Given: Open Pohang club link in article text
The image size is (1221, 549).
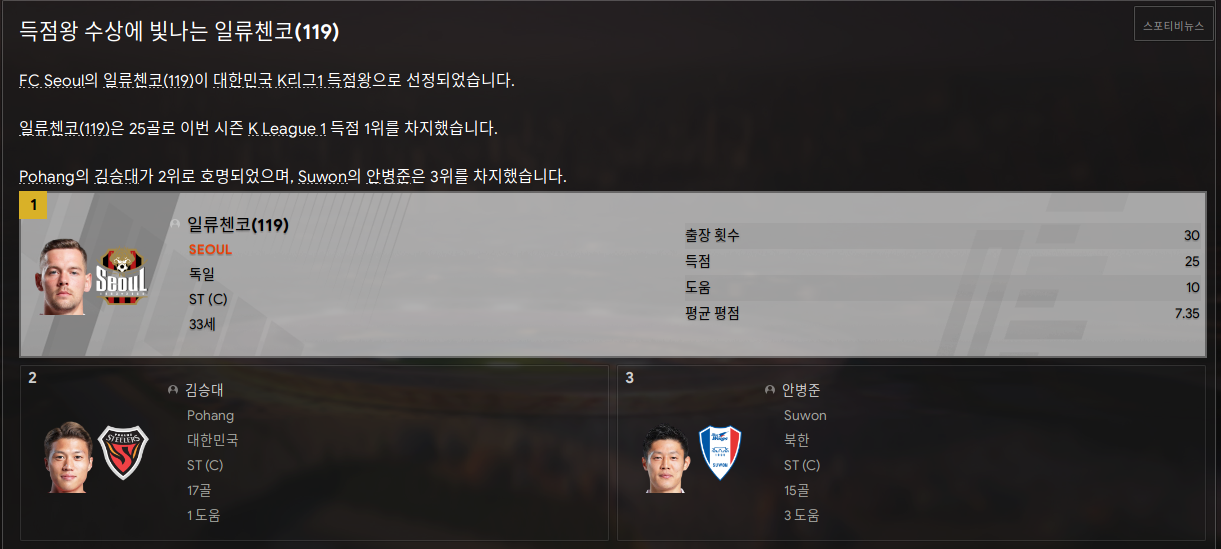Looking at the screenshot, I should coord(47,176).
